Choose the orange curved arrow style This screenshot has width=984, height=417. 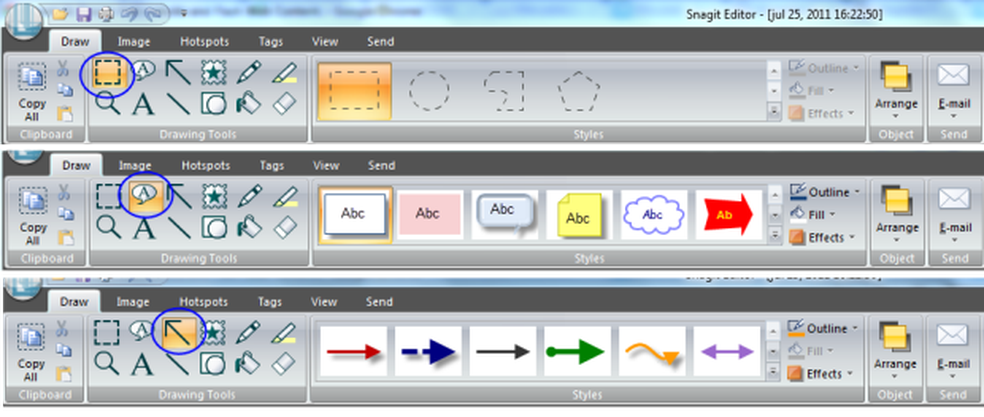652,352
